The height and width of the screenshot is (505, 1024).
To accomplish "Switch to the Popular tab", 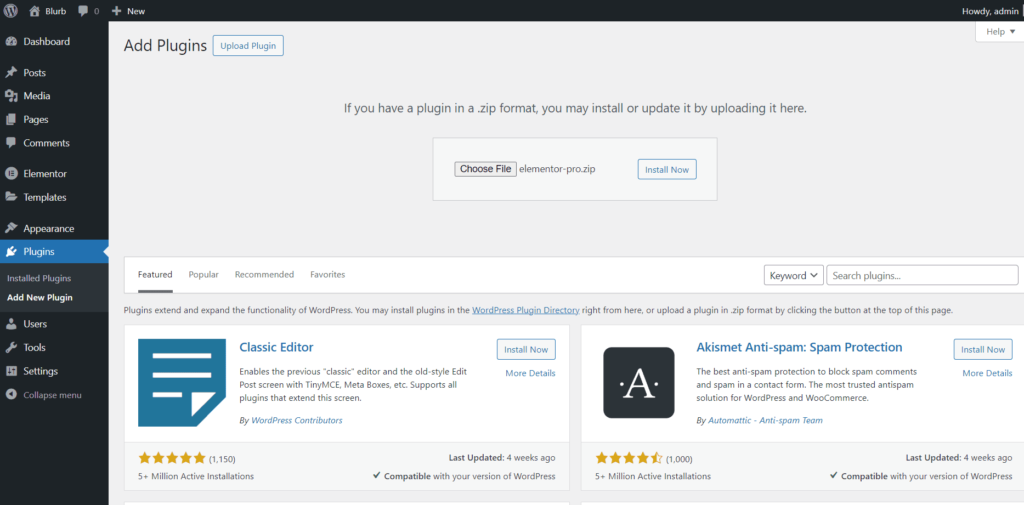I will pyautogui.click(x=204, y=274).
